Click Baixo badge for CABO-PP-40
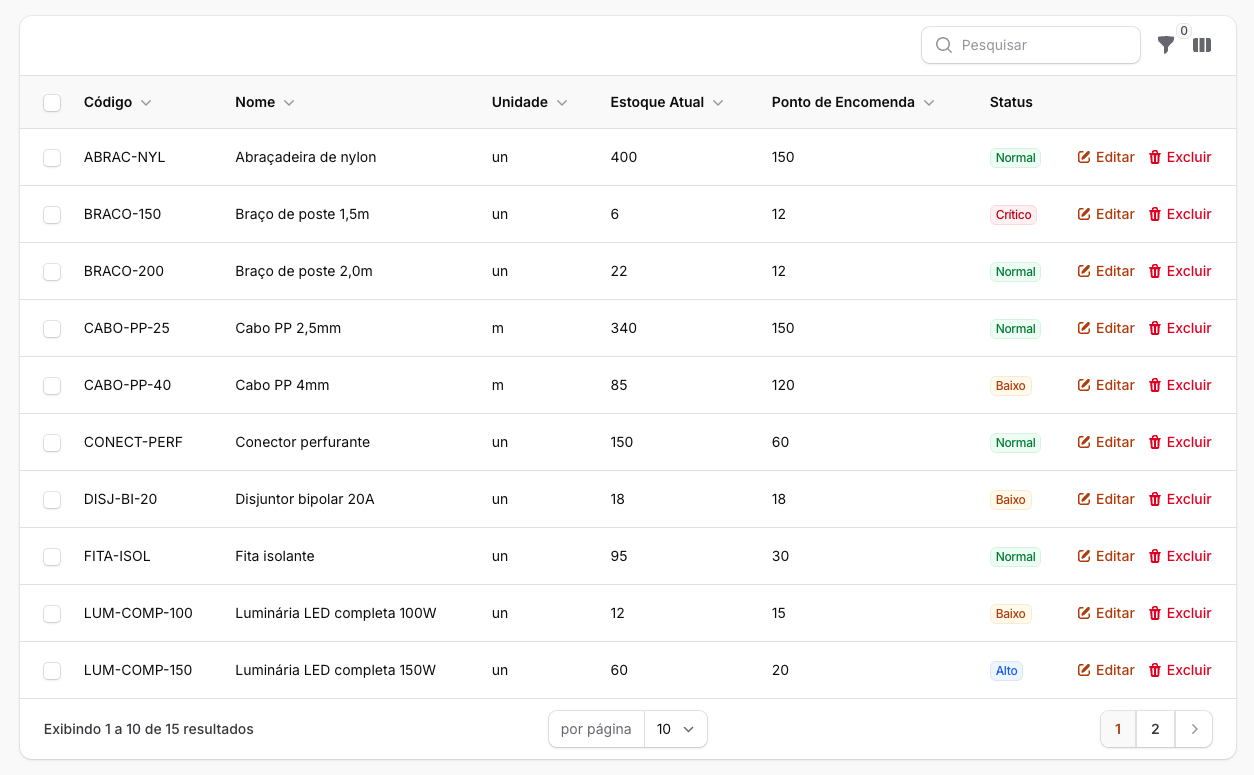The height and width of the screenshot is (775, 1254). (x=1010, y=386)
